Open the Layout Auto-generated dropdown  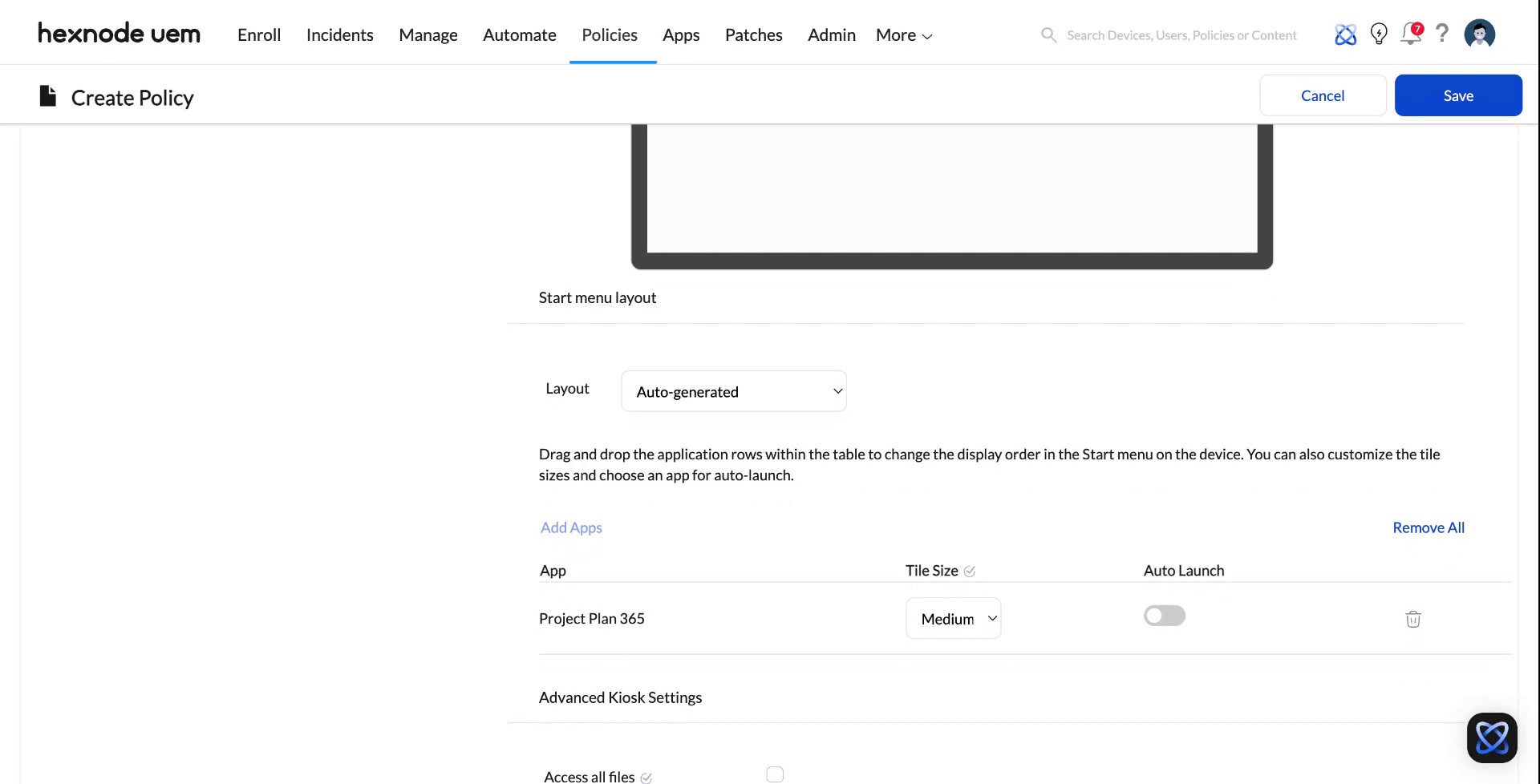(x=733, y=391)
